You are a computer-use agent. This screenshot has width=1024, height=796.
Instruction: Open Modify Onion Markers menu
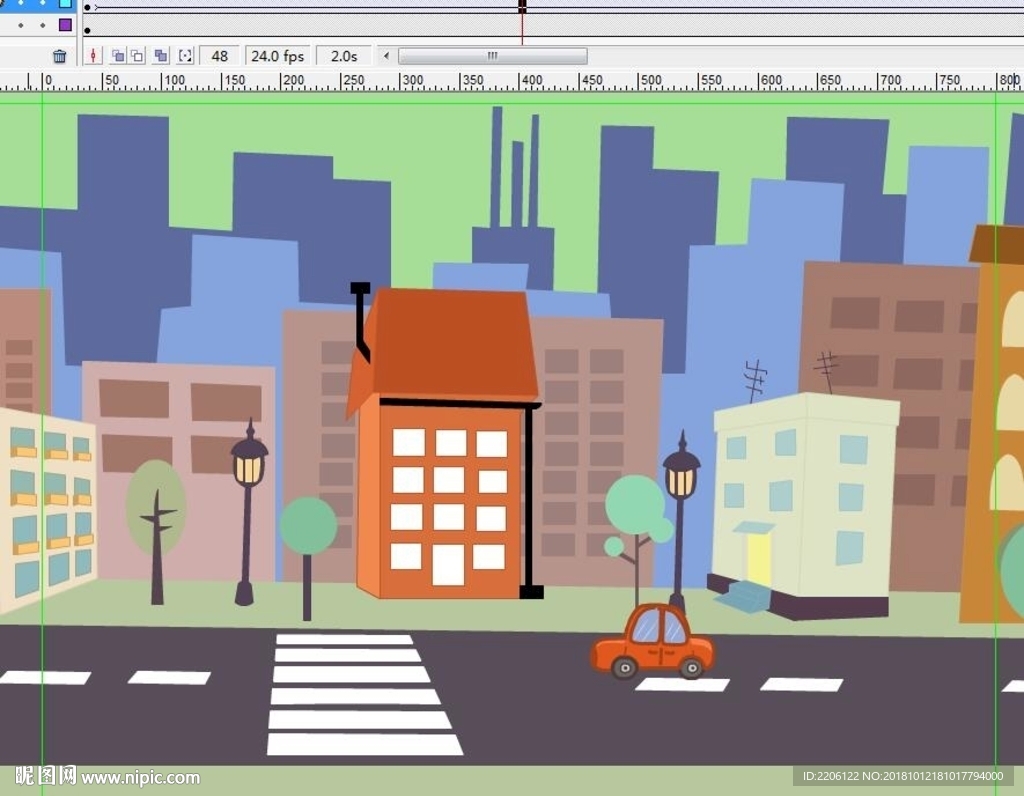(x=185, y=56)
